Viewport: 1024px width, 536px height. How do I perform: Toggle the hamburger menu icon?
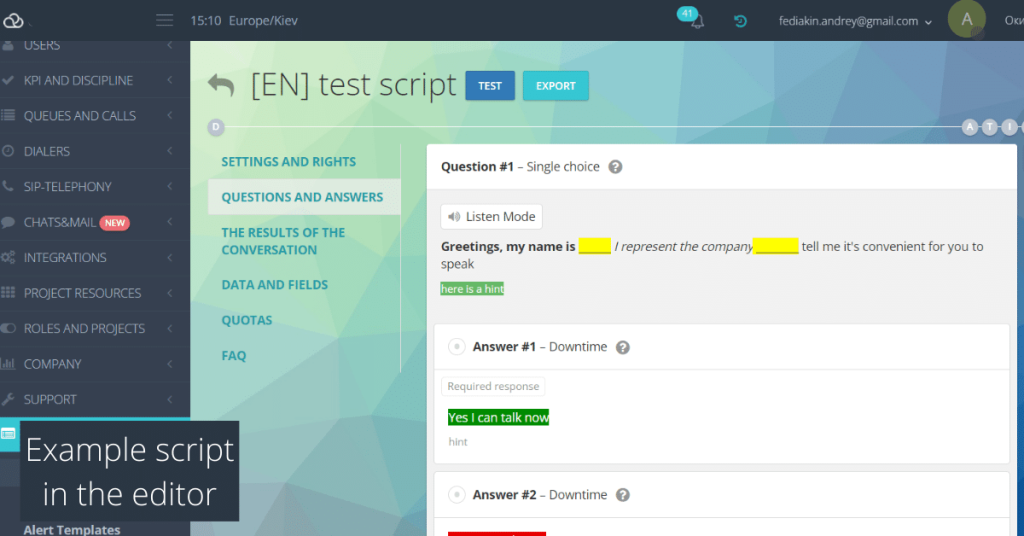(165, 20)
